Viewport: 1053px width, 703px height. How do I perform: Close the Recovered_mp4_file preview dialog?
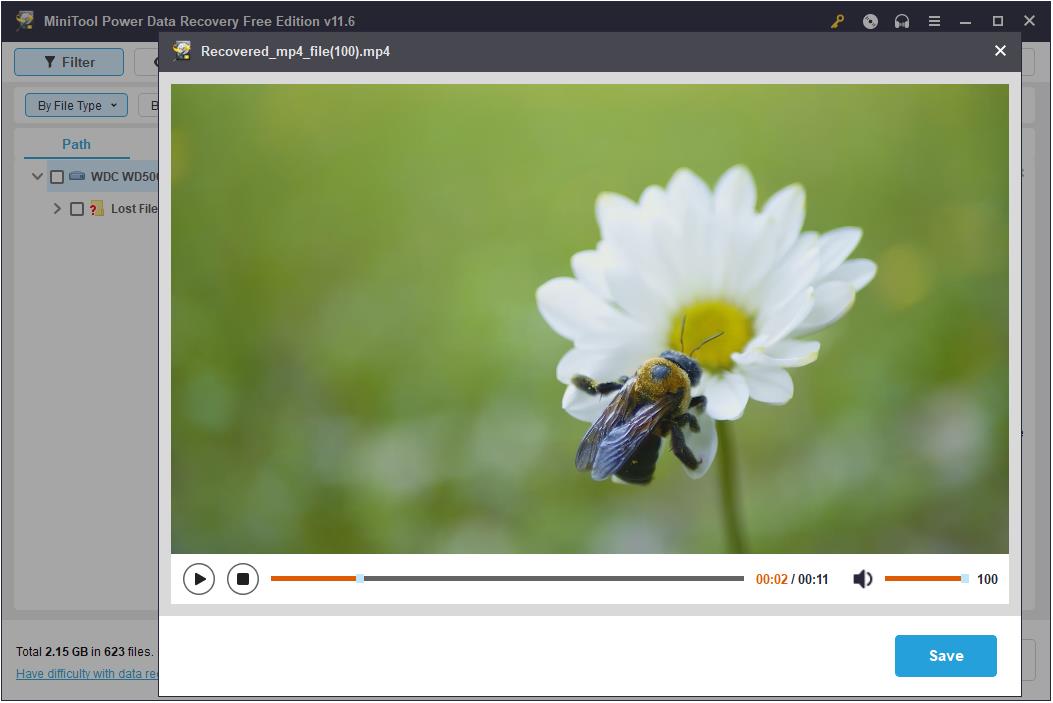pos(1000,51)
